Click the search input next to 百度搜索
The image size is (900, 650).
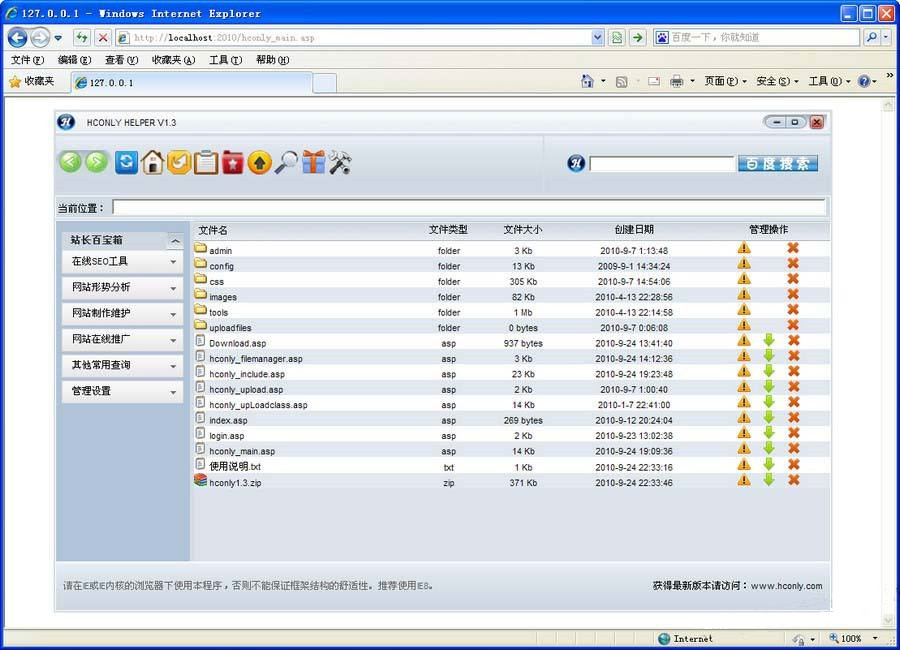tap(660, 163)
